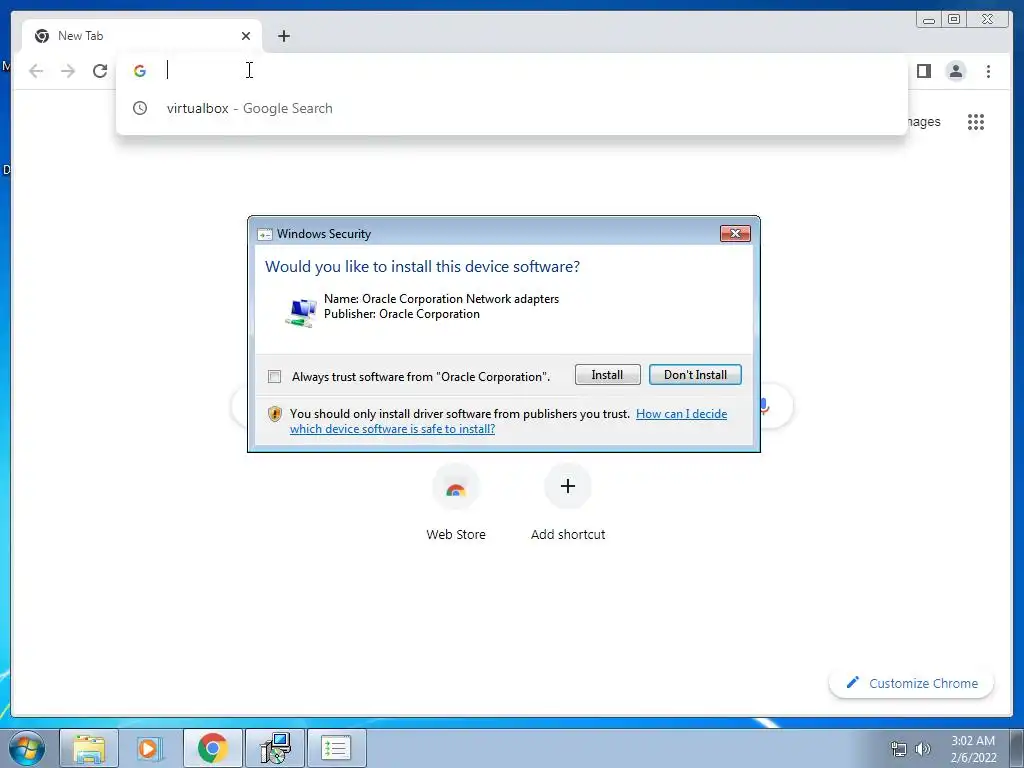This screenshot has height=768, width=1024.
Task: Launch Windows Media Player from taskbar
Action: pos(150,748)
